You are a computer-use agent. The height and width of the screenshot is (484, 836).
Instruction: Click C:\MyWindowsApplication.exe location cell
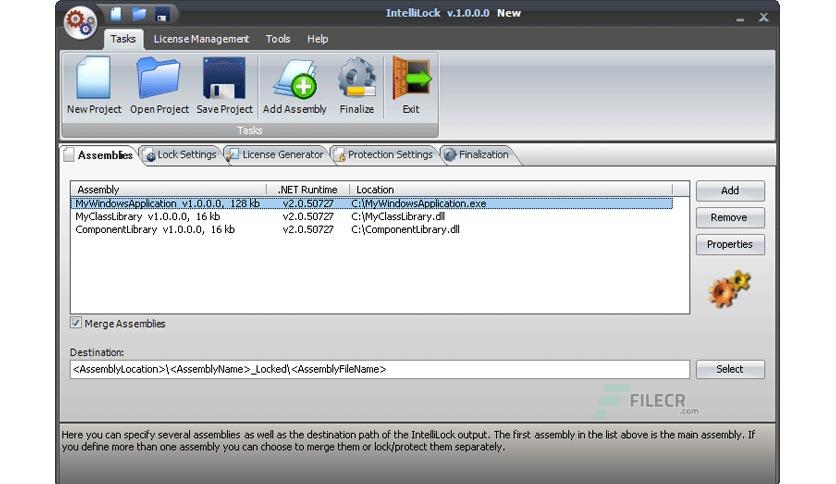click(419, 203)
